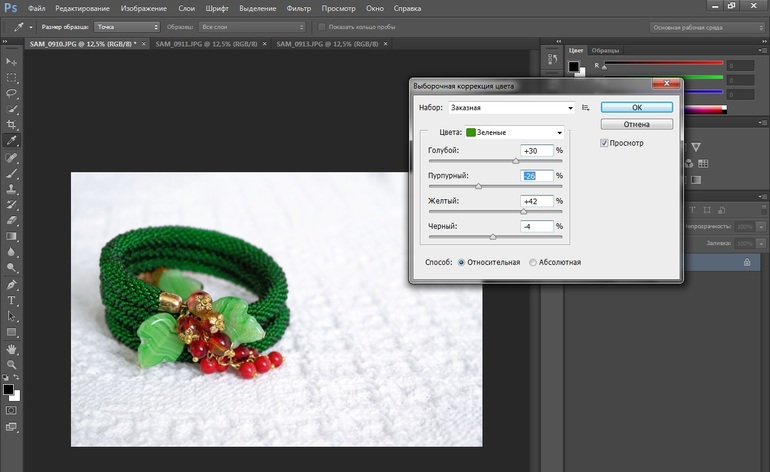Select the Move tool
This screenshot has height=472, width=770.
click(x=12, y=60)
